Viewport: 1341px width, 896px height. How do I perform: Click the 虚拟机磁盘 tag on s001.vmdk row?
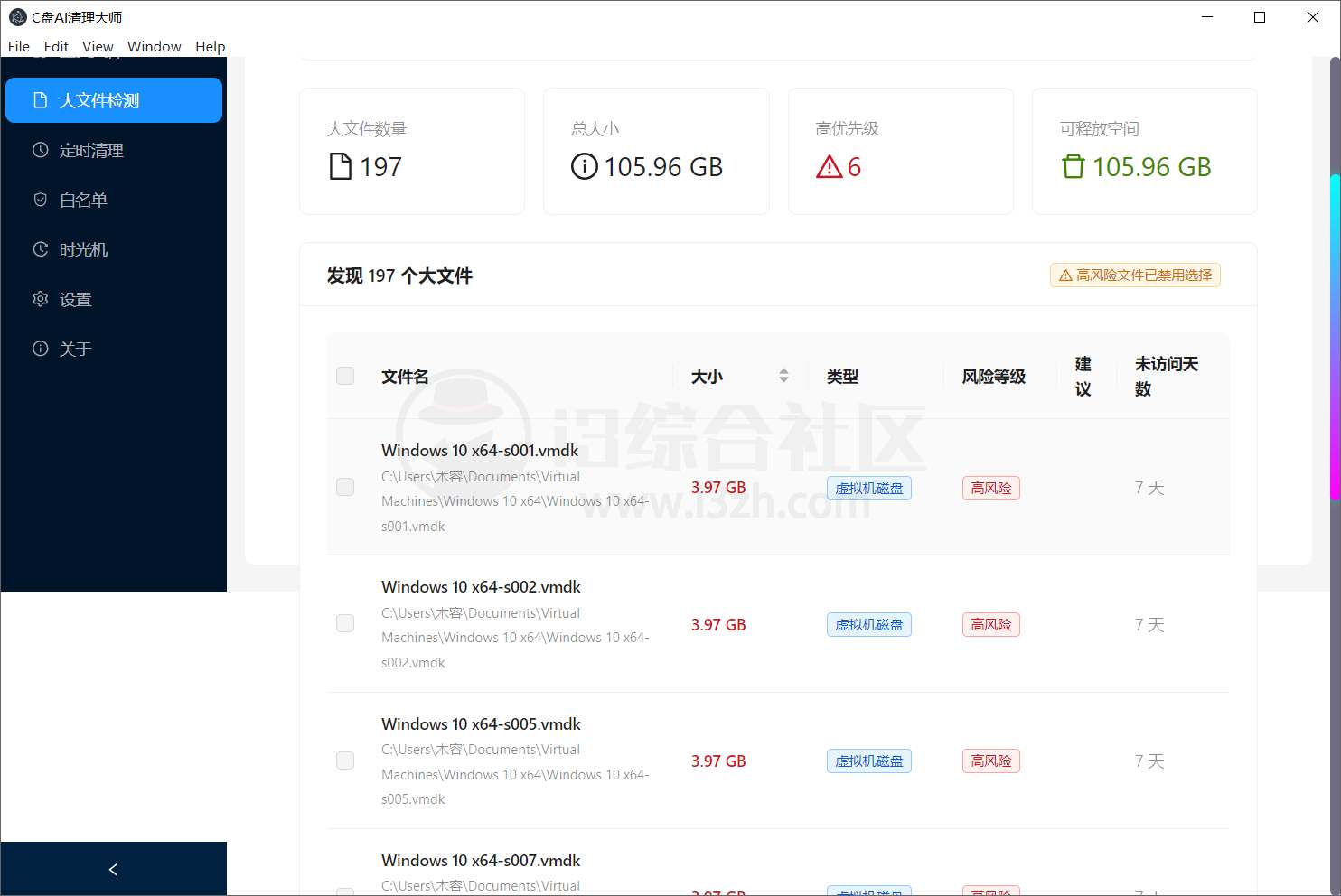[867, 488]
